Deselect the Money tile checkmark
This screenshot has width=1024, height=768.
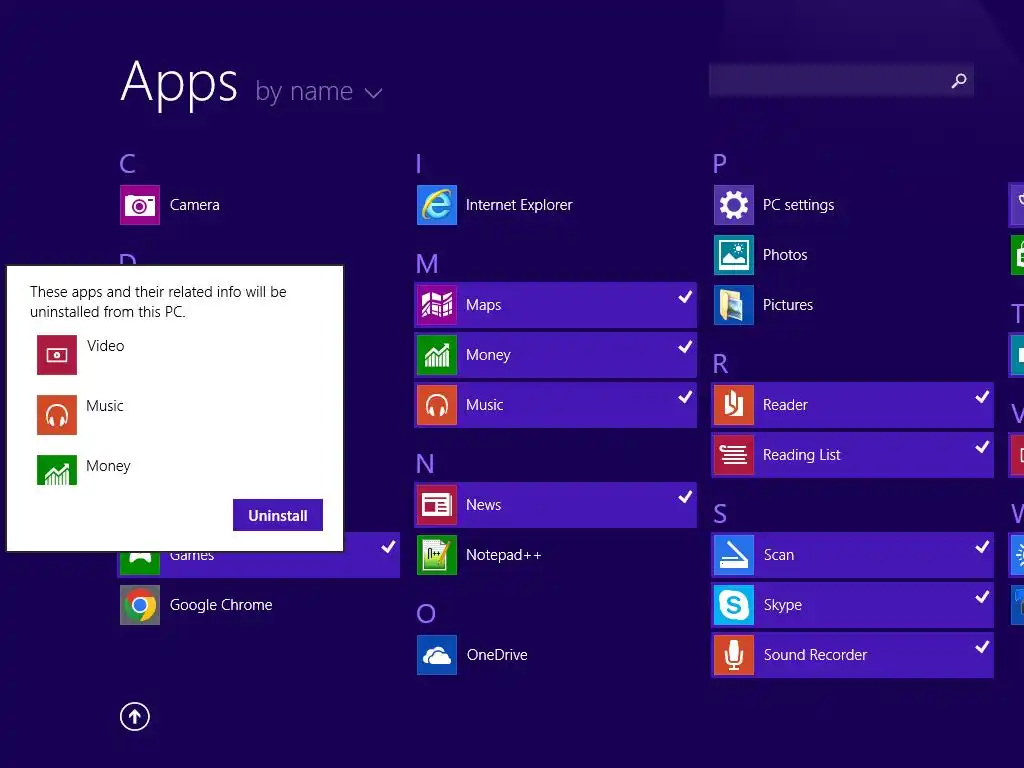(685, 347)
